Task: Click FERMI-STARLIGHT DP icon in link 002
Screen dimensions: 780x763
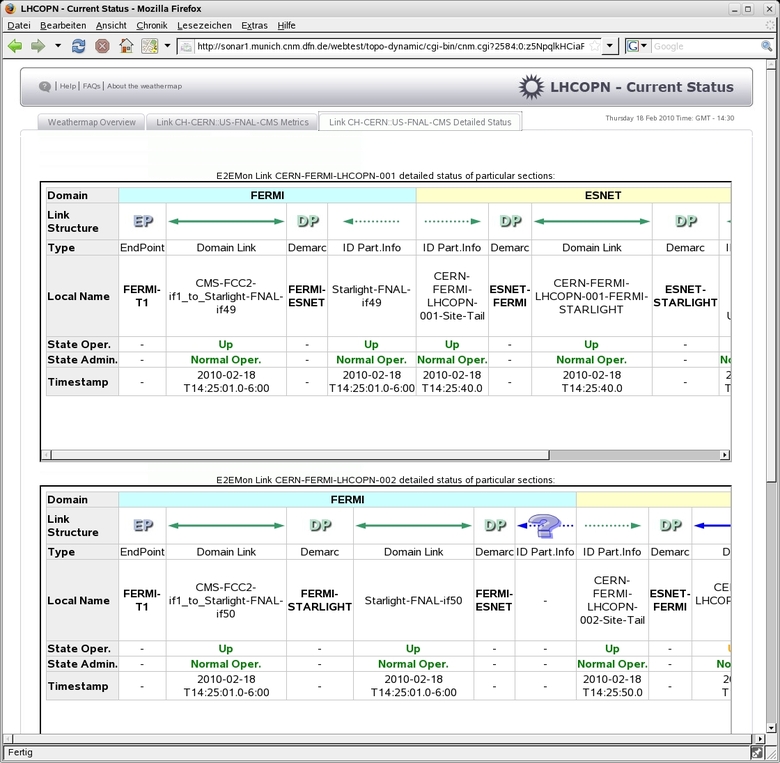Action: point(320,526)
